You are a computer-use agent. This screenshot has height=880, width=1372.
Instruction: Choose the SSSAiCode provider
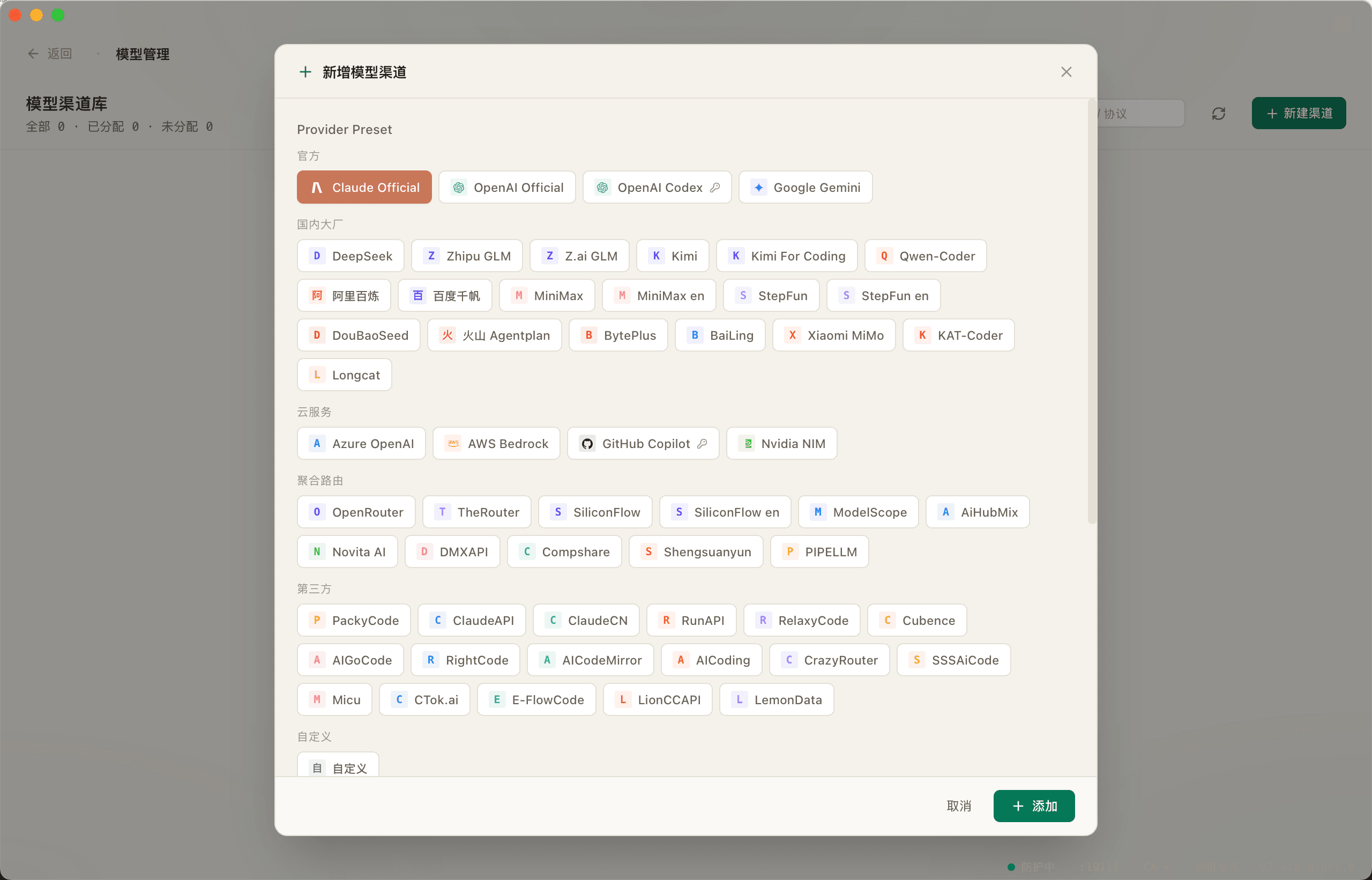point(953,660)
